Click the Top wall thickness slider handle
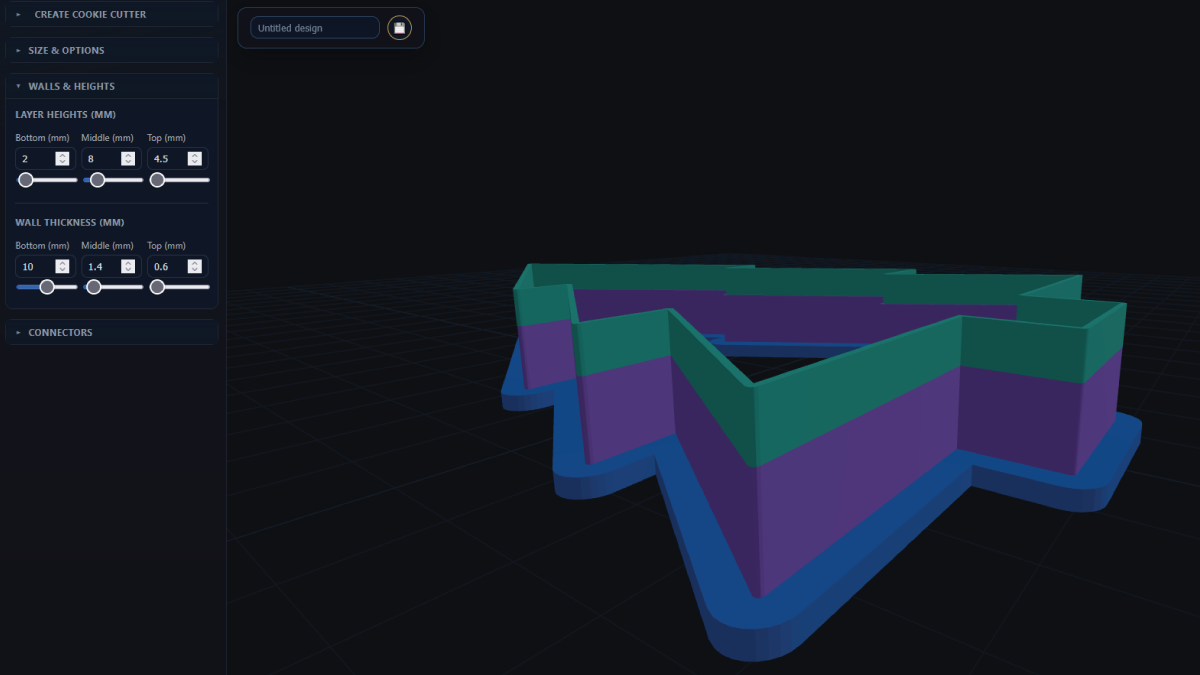The image size is (1200, 675). 156,286
